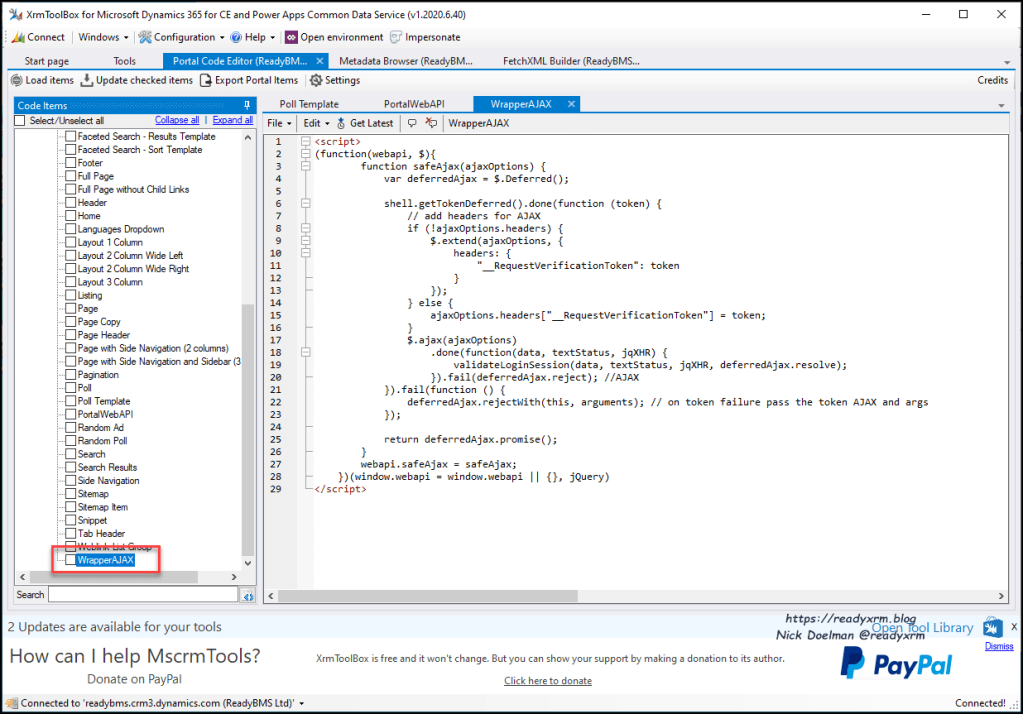1023x714 pixels.
Task: Click the Impersonate icon
Action: [x=397, y=37]
